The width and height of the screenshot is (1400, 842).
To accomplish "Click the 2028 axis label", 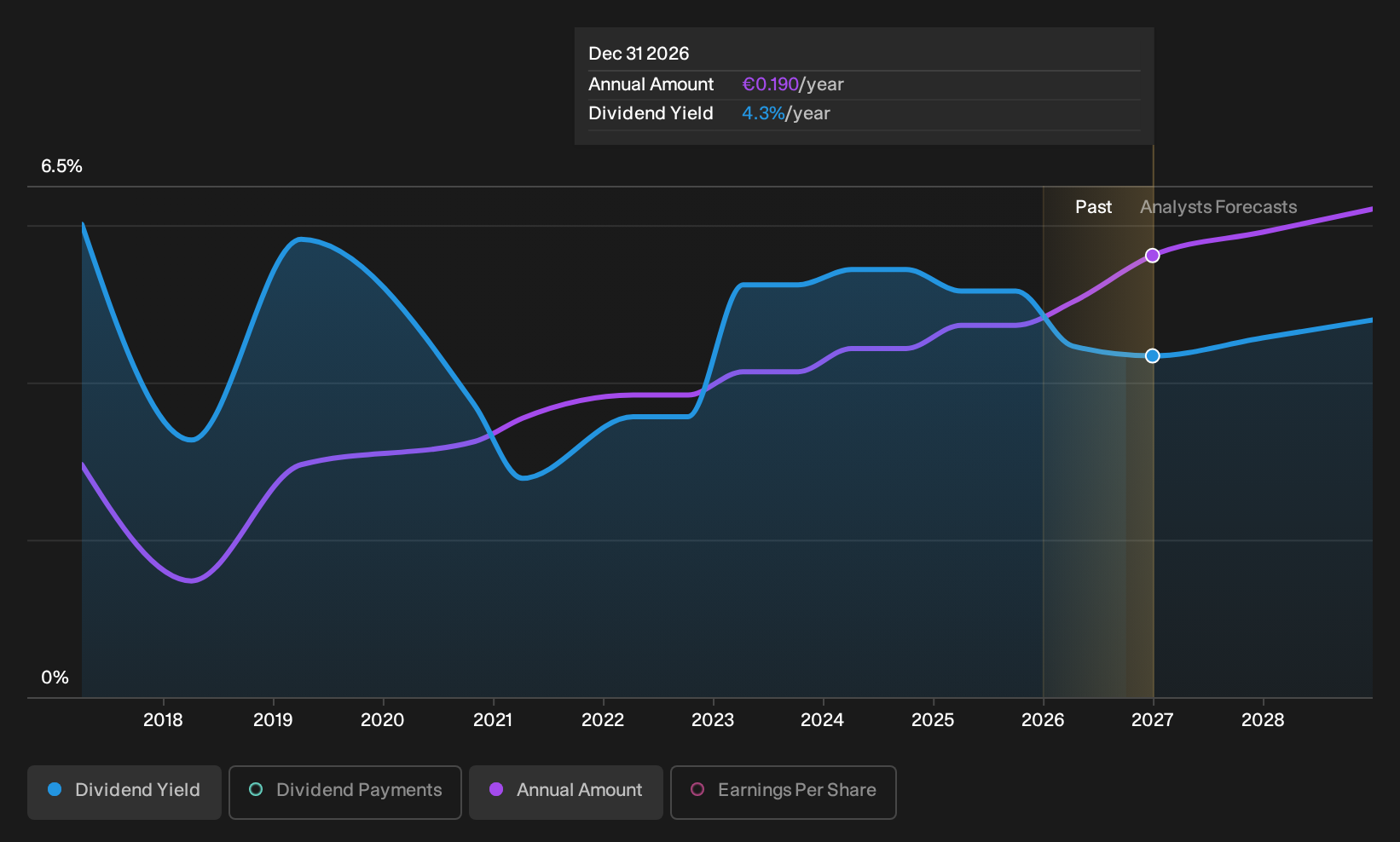I will click(x=1263, y=720).
